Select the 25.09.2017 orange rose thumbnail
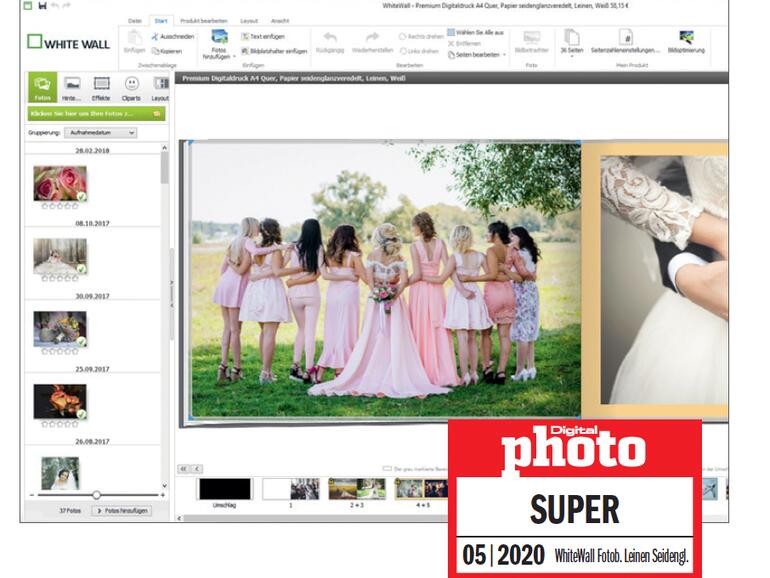The image size is (770, 578). pos(60,401)
